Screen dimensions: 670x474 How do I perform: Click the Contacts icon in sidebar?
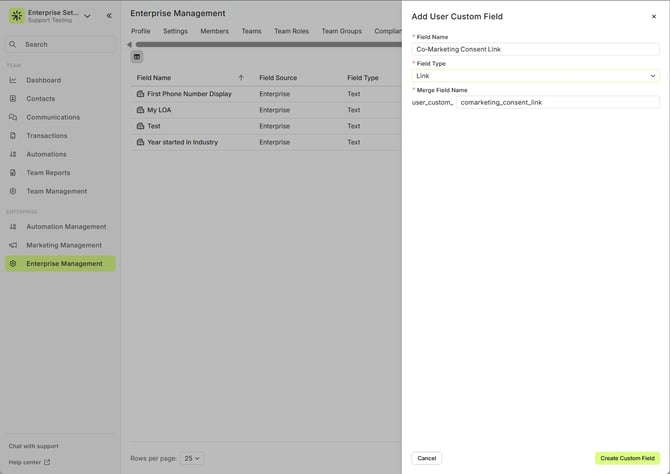click(13, 99)
